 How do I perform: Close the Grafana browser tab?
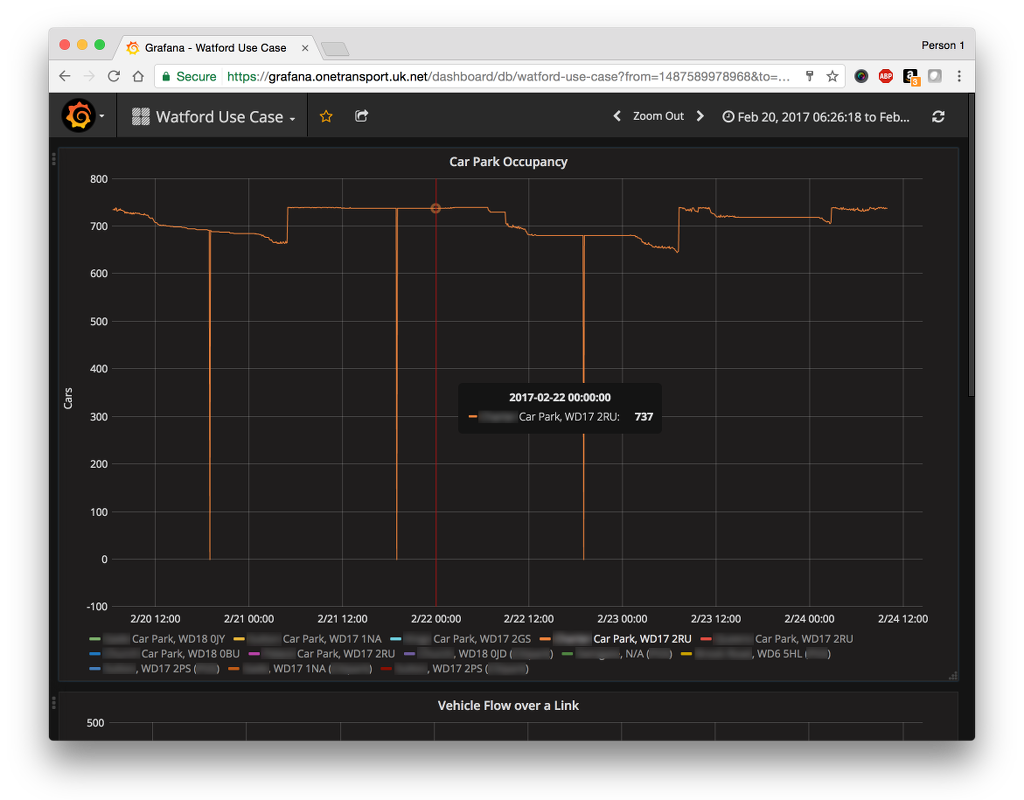pyautogui.click(x=305, y=48)
